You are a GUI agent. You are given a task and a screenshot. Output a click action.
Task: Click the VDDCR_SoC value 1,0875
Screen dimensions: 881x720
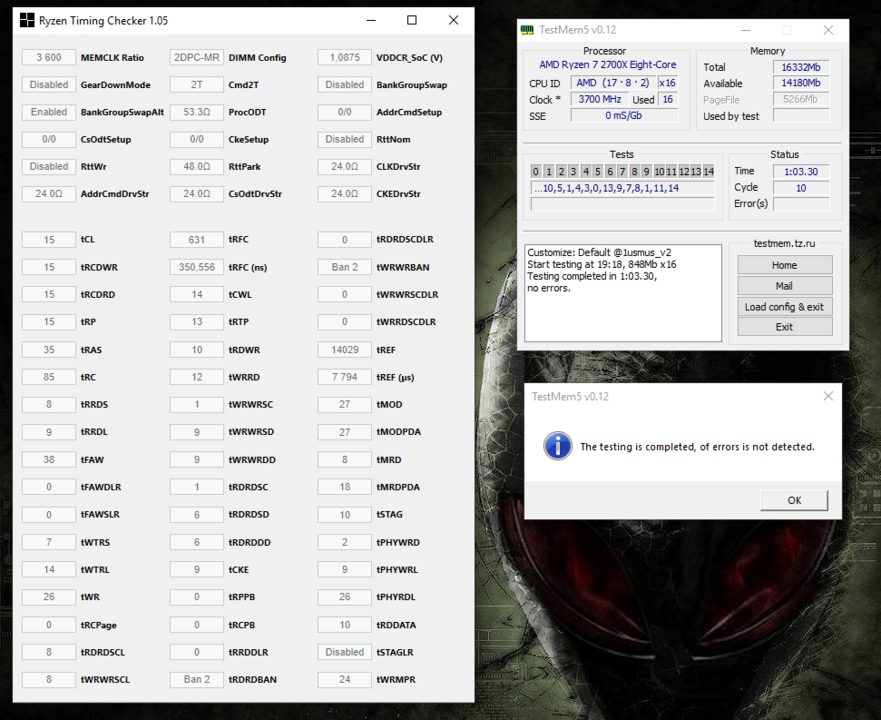pos(344,57)
